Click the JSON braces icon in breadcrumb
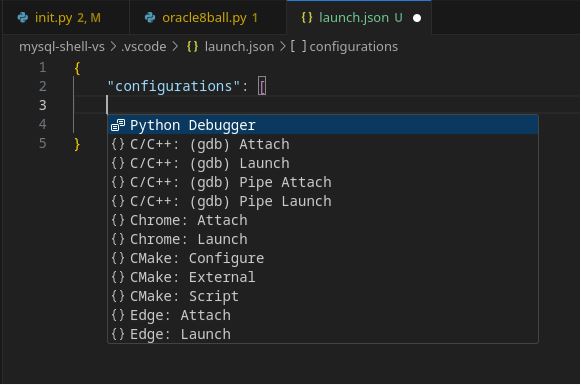 click(192, 47)
